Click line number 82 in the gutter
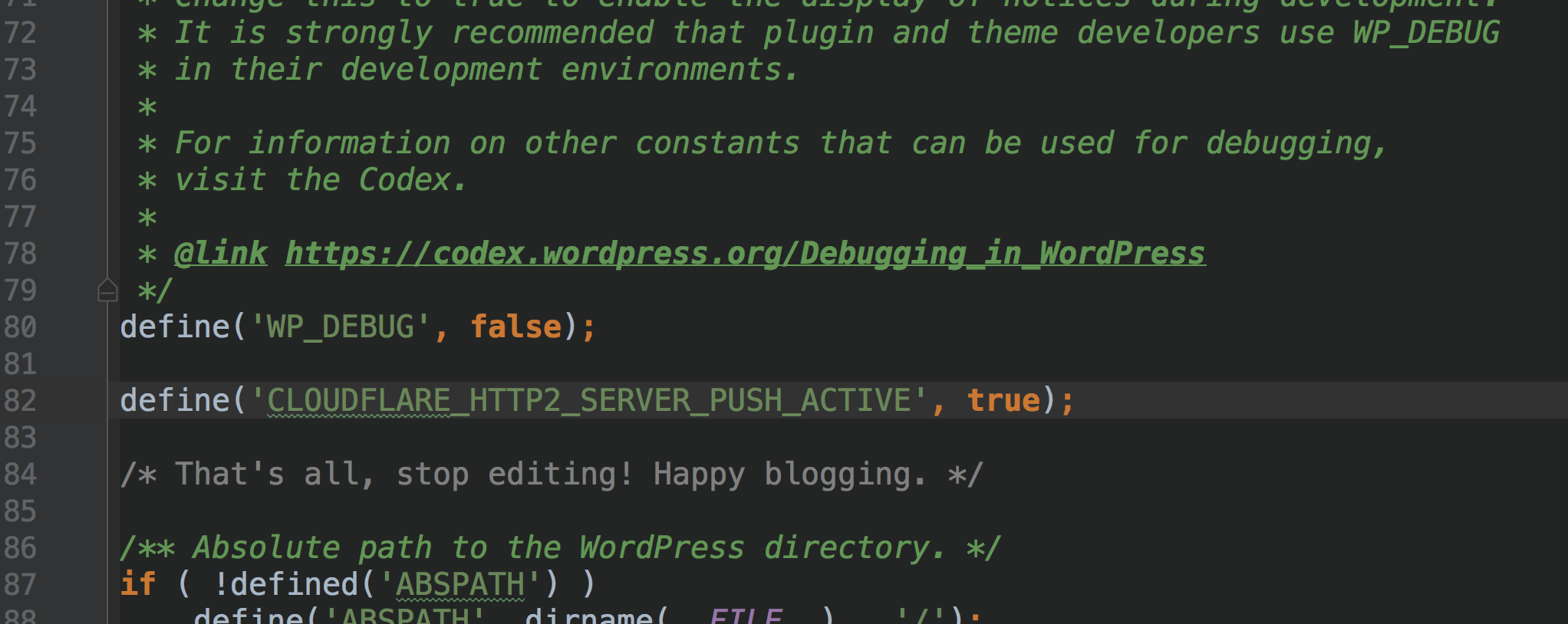This screenshot has width=1568, height=624. pyautogui.click(x=20, y=400)
